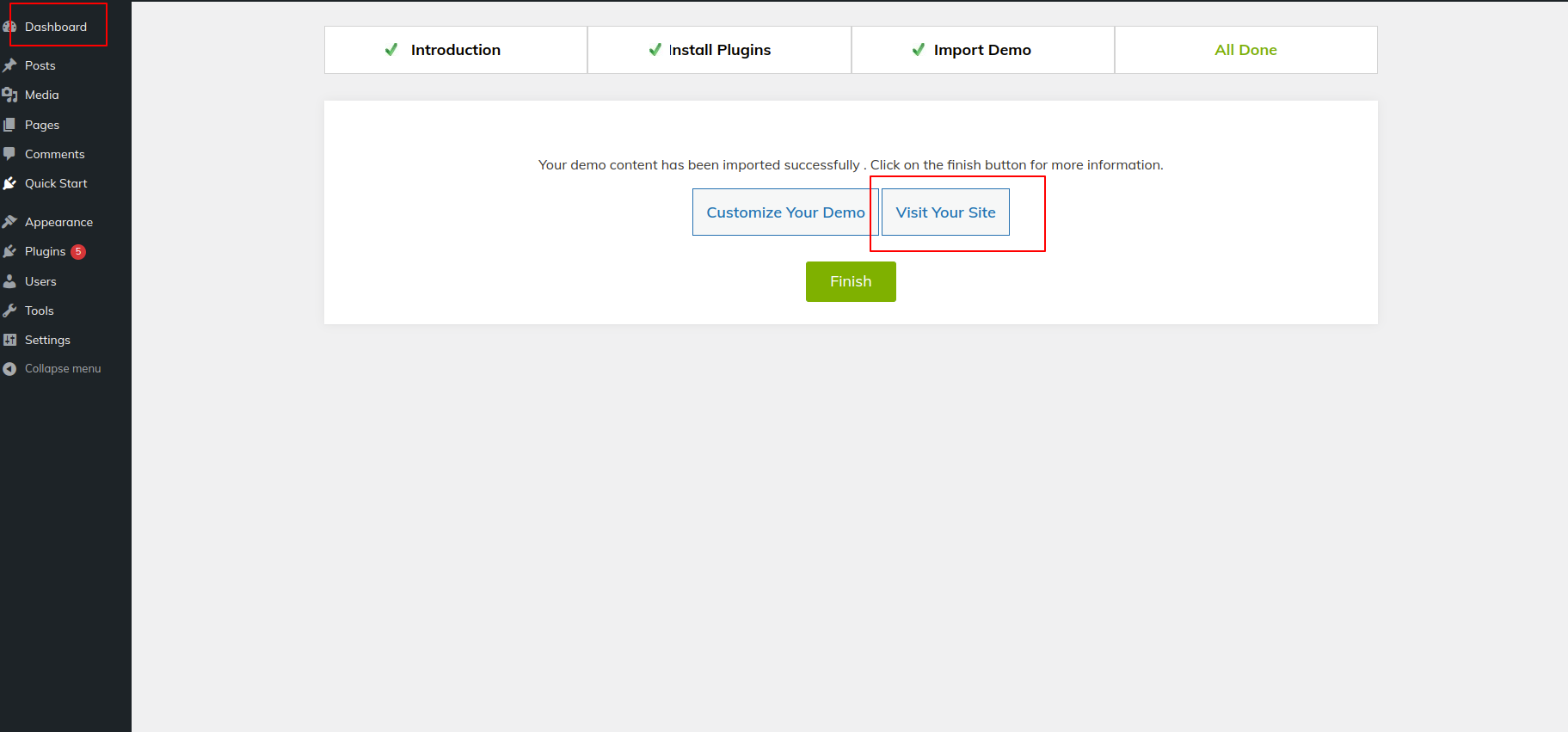Click the plugin update count badge

78,251
